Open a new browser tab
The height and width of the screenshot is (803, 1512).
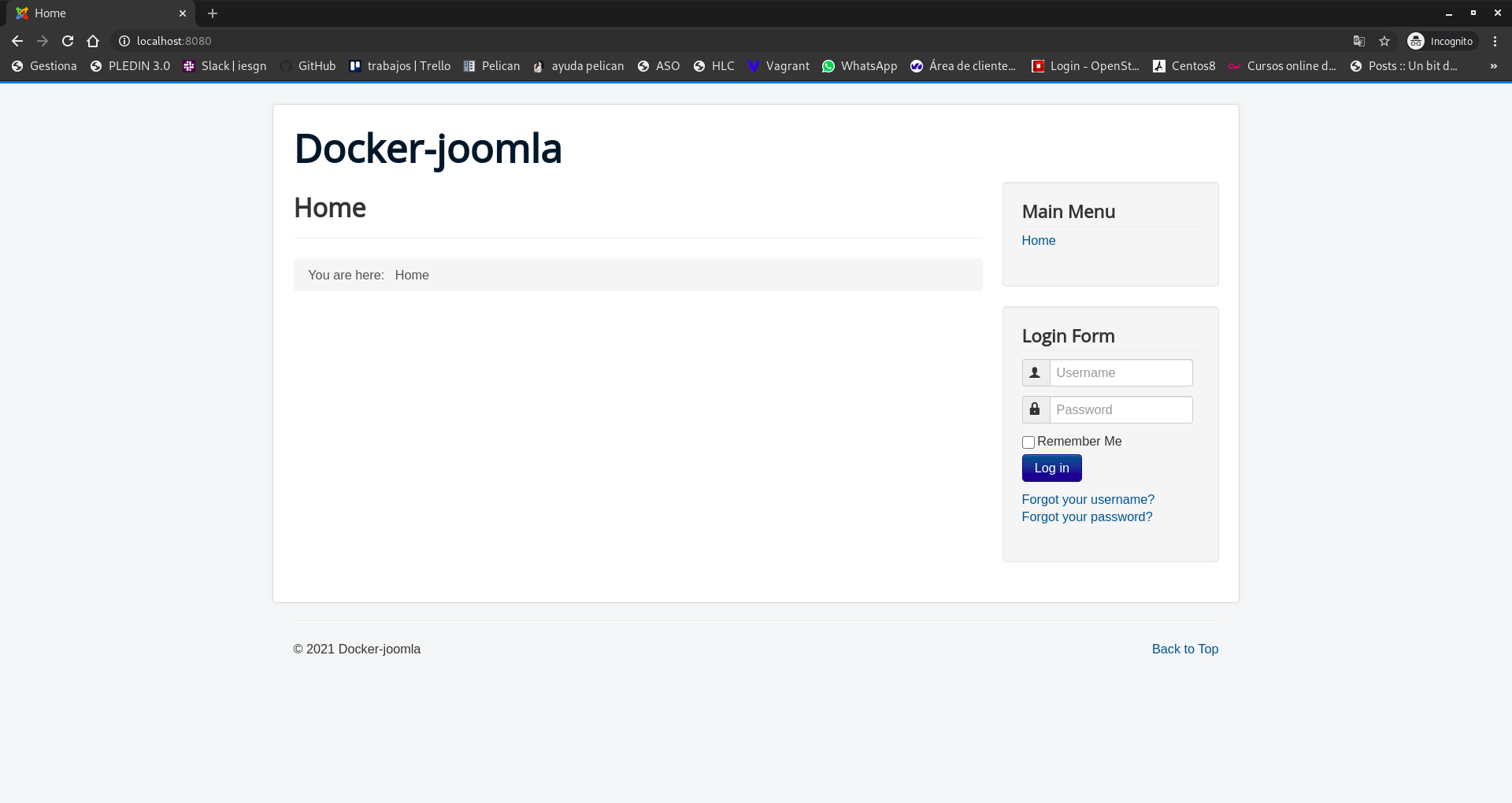click(213, 13)
